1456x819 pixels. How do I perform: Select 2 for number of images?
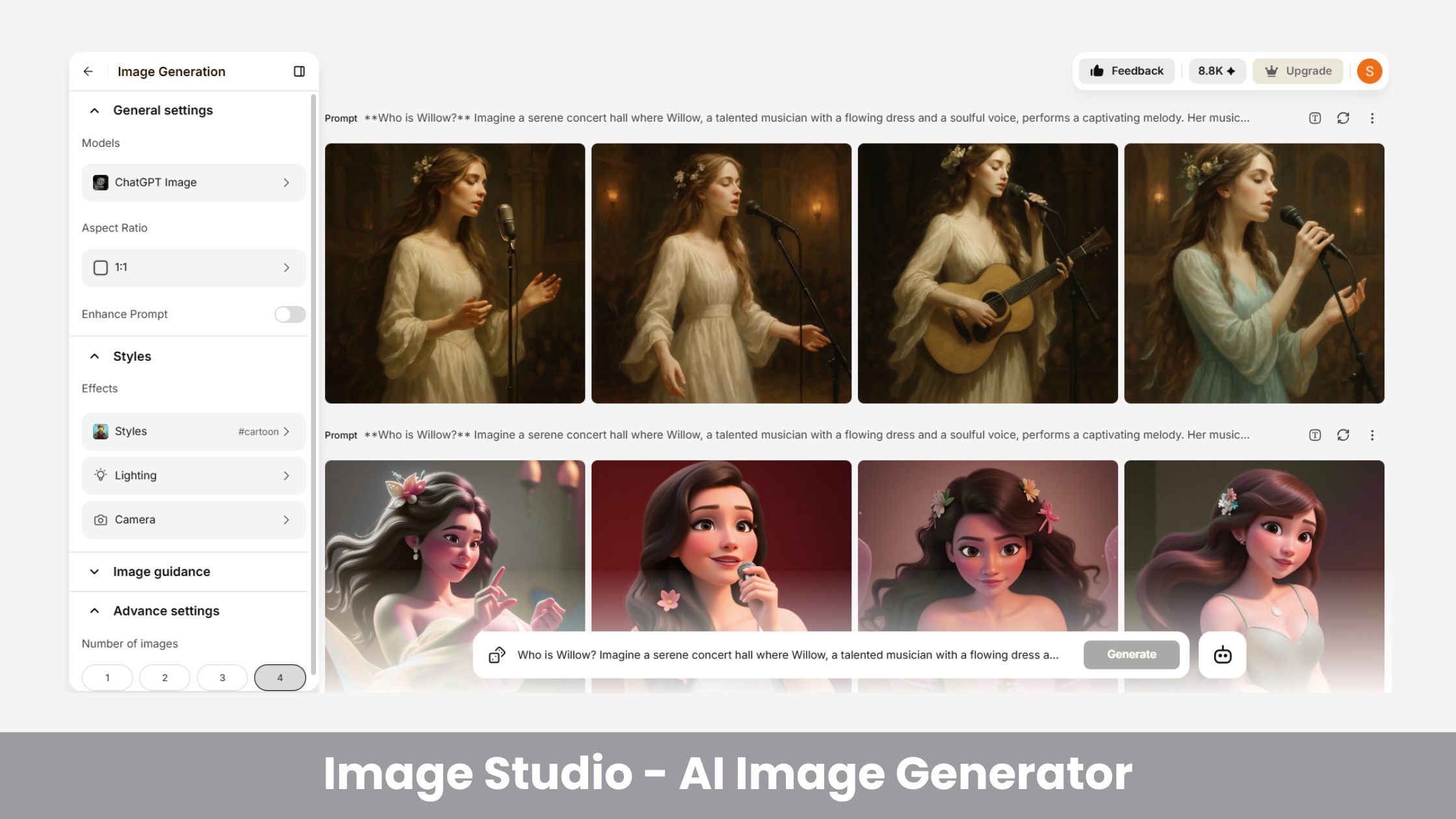(x=164, y=677)
